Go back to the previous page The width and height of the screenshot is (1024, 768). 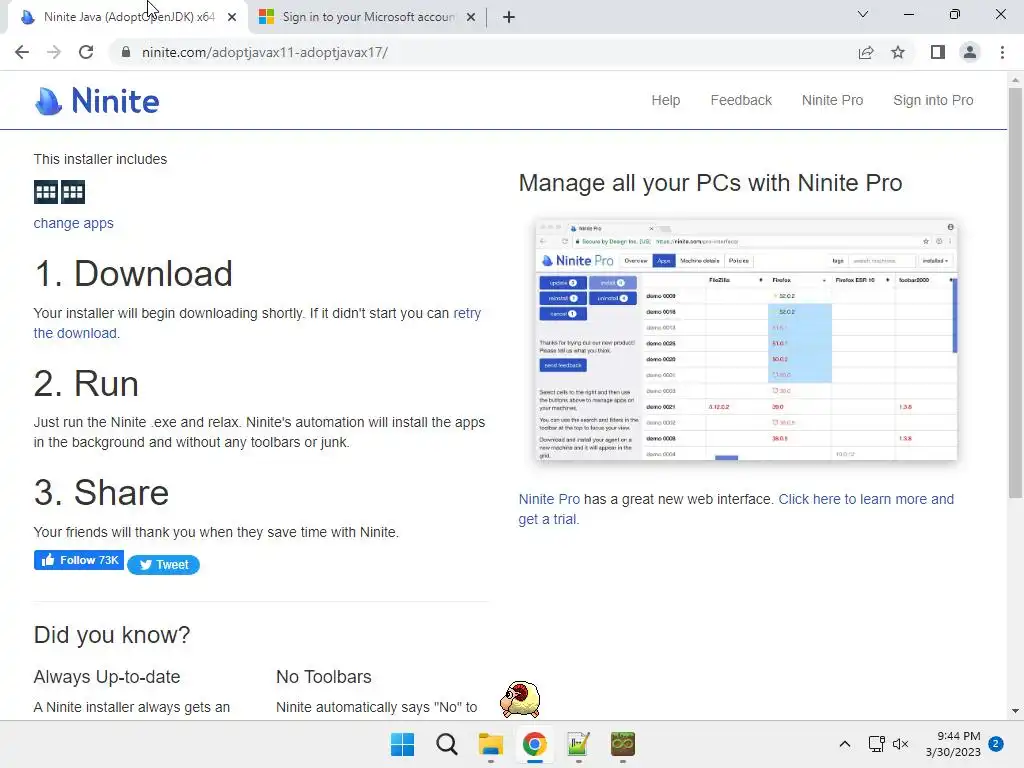pos(22,52)
